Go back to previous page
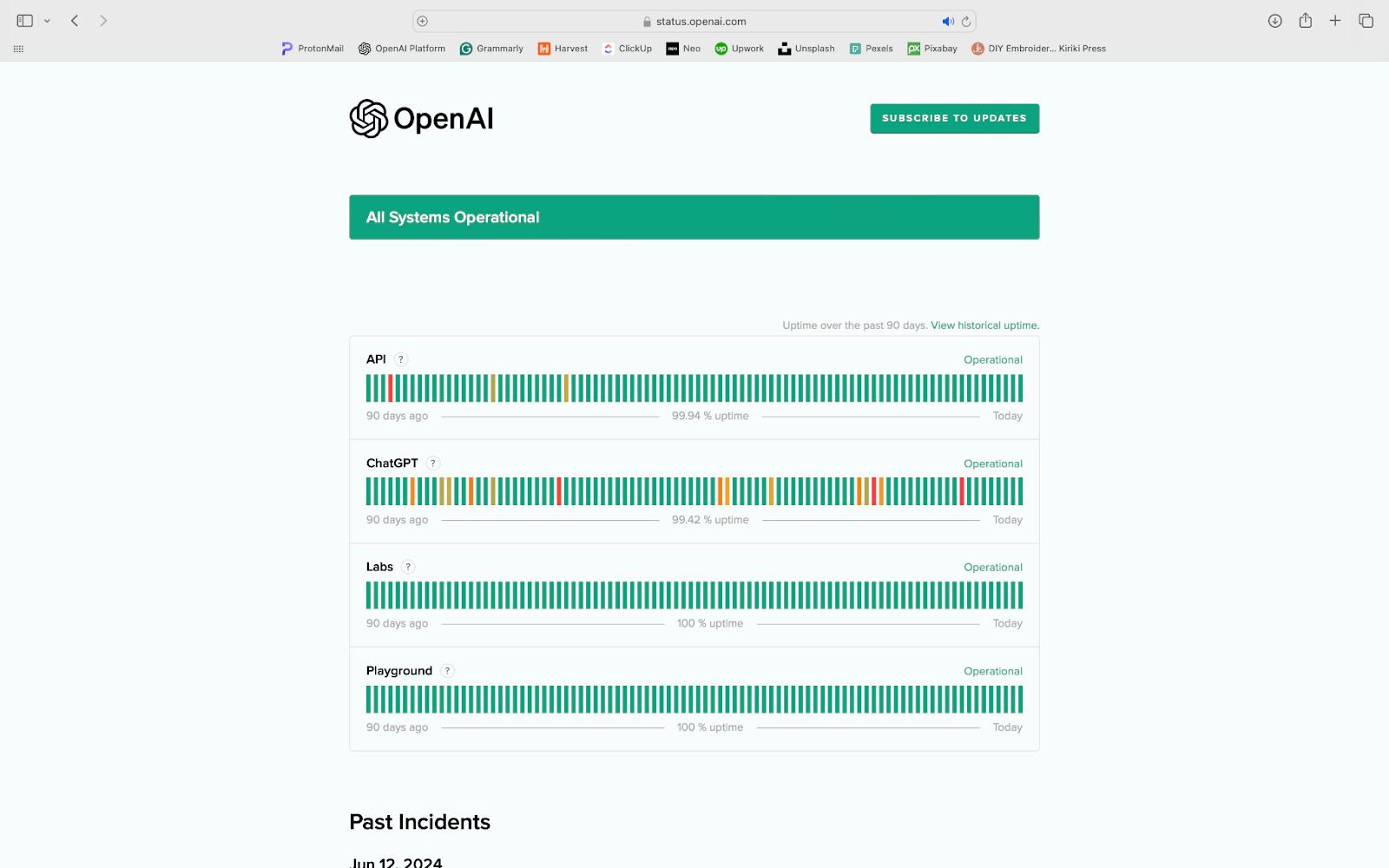The image size is (1389, 868). [x=75, y=21]
